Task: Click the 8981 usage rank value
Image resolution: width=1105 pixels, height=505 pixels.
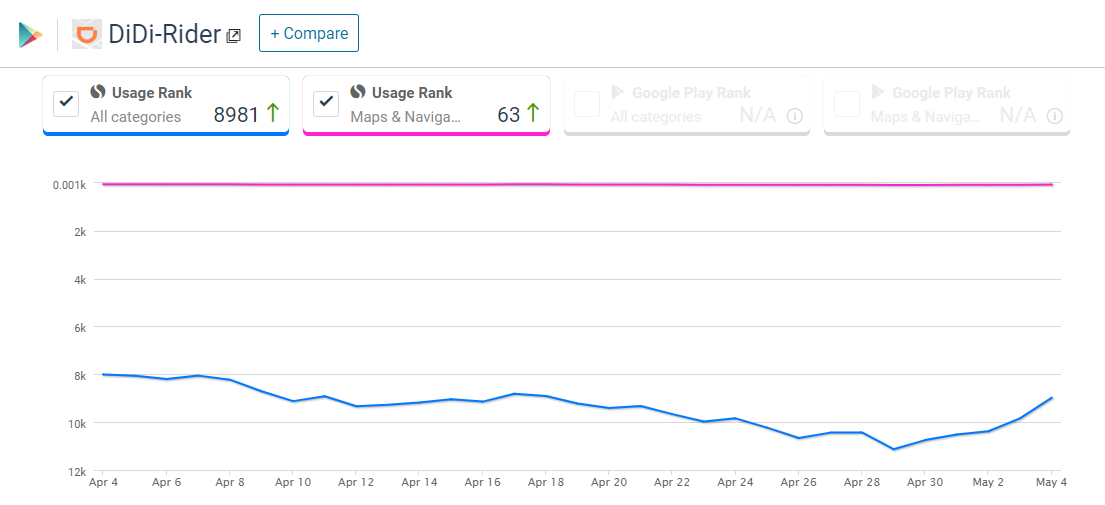Action: click(x=236, y=115)
